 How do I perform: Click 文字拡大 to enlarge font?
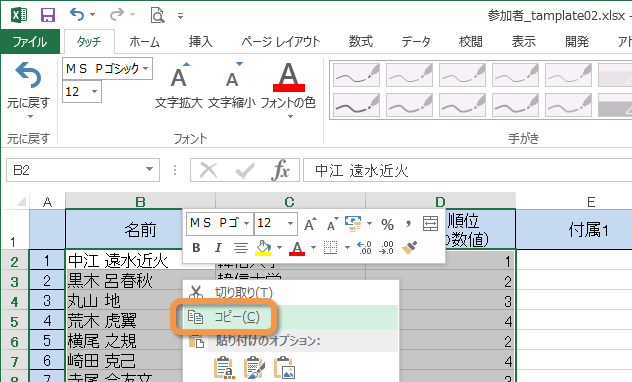click(x=179, y=85)
